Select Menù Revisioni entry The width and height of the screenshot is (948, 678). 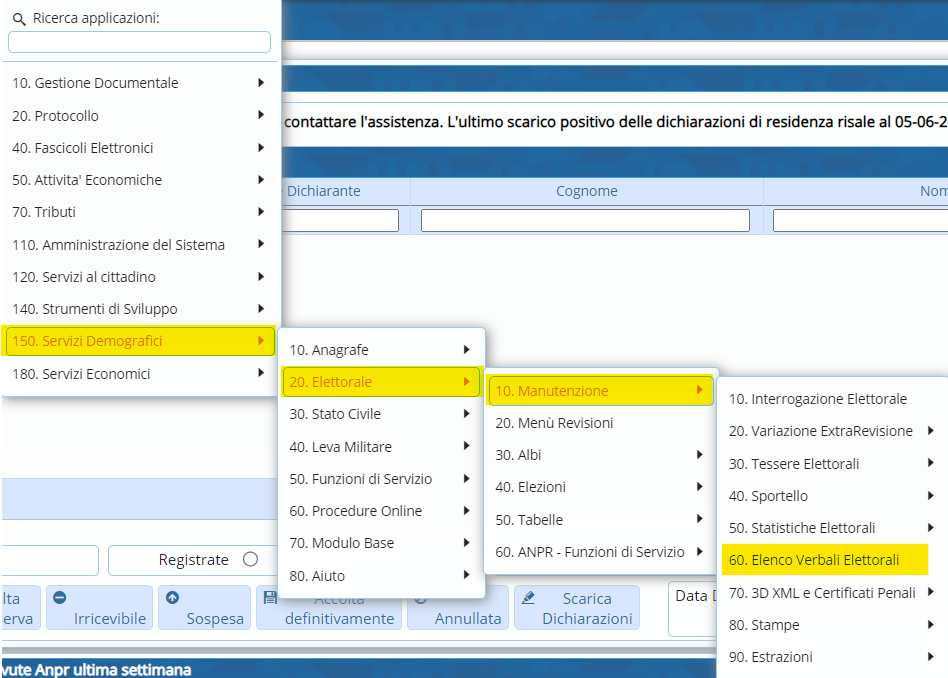point(554,423)
